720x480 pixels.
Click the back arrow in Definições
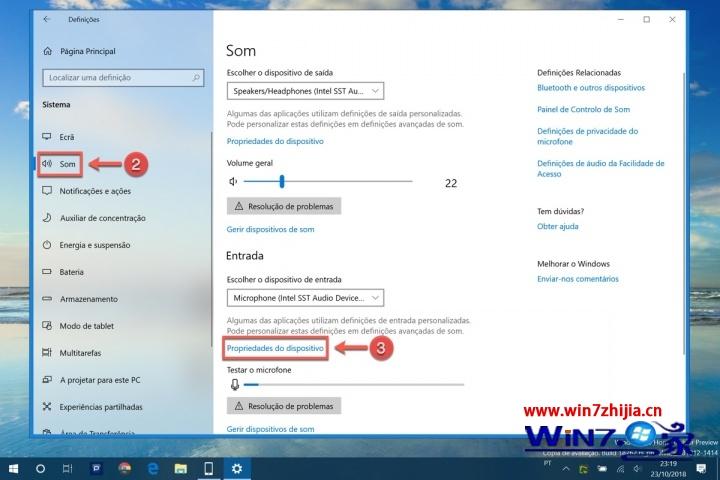[x=47, y=19]
